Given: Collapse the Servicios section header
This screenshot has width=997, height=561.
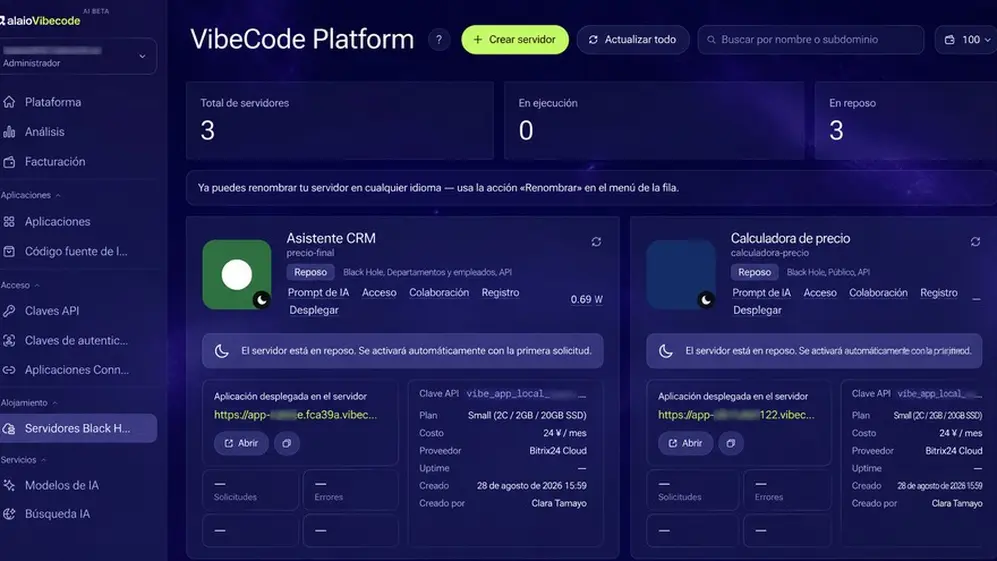Looking at the screenshot, I should point(24,460).
